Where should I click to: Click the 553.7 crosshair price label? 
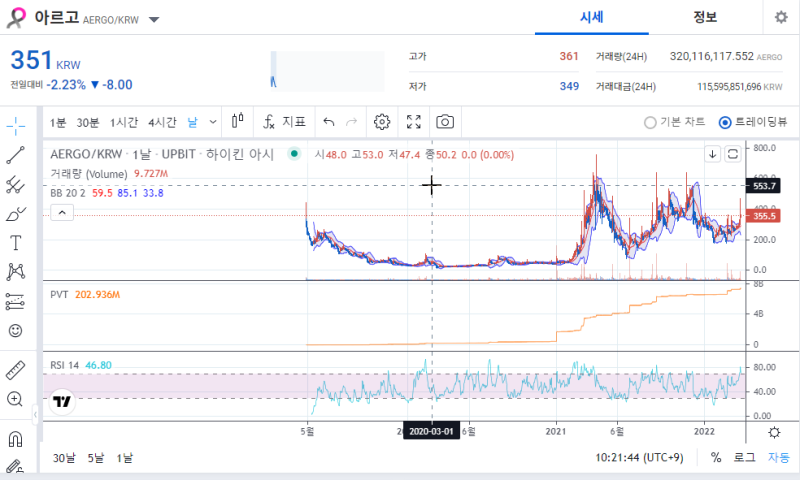764,186
